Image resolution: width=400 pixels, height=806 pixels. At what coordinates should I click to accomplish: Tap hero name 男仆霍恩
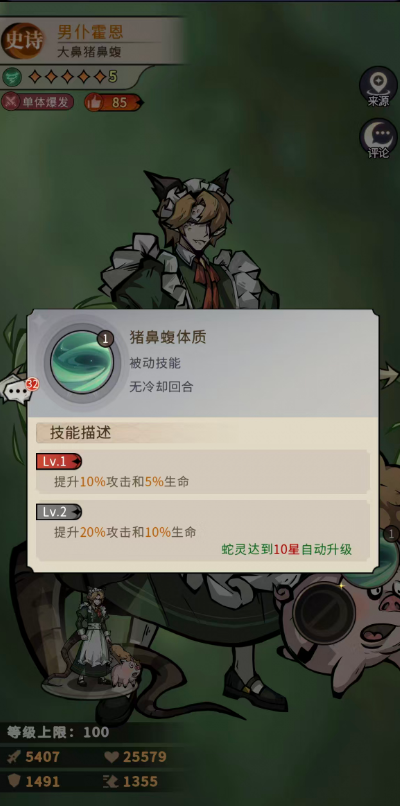tap(90, 32)
